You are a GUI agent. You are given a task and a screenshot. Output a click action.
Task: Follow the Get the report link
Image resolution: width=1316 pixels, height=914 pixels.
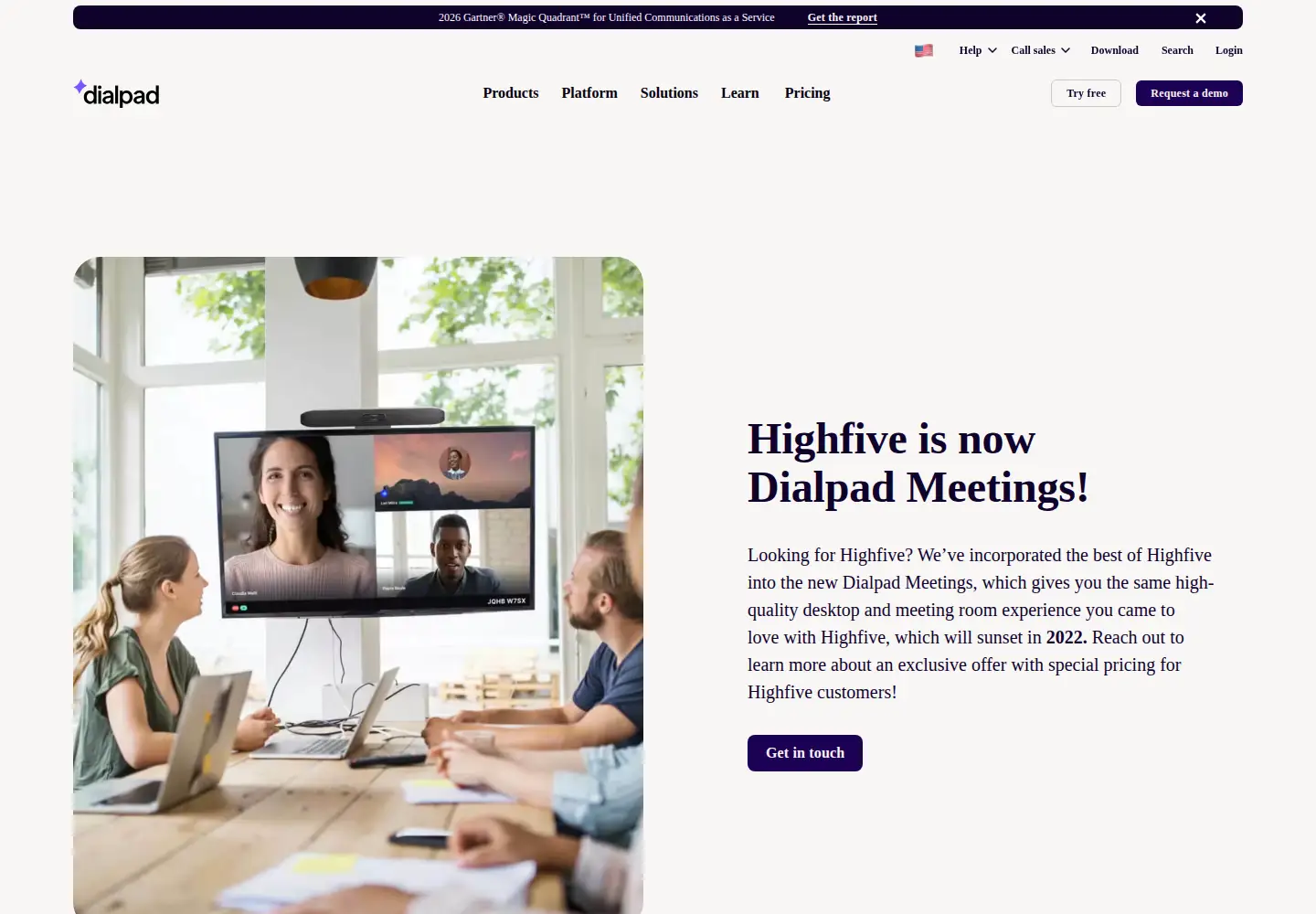click(843, 17)
